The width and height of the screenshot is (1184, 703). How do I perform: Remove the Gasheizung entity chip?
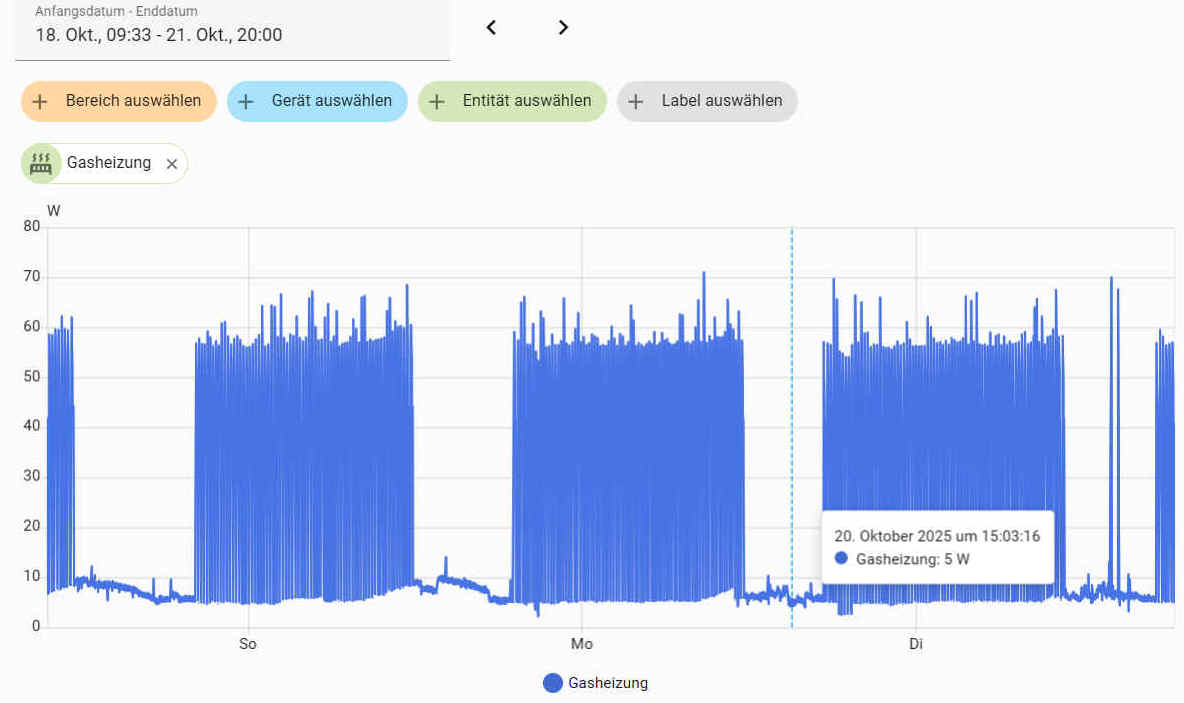(171, 164)
